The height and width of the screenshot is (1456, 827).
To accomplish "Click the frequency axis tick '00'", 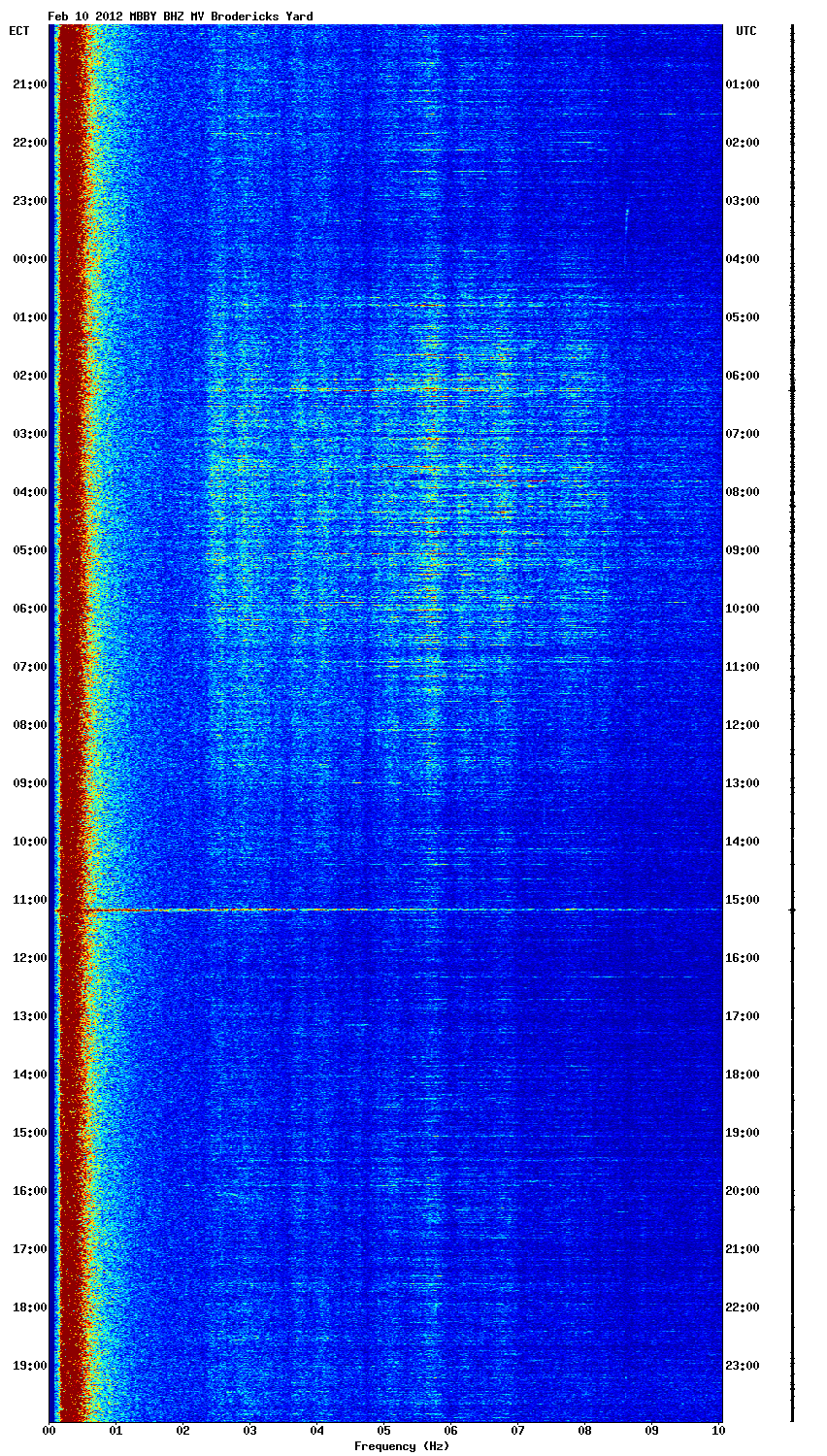I will point(49,1431).
